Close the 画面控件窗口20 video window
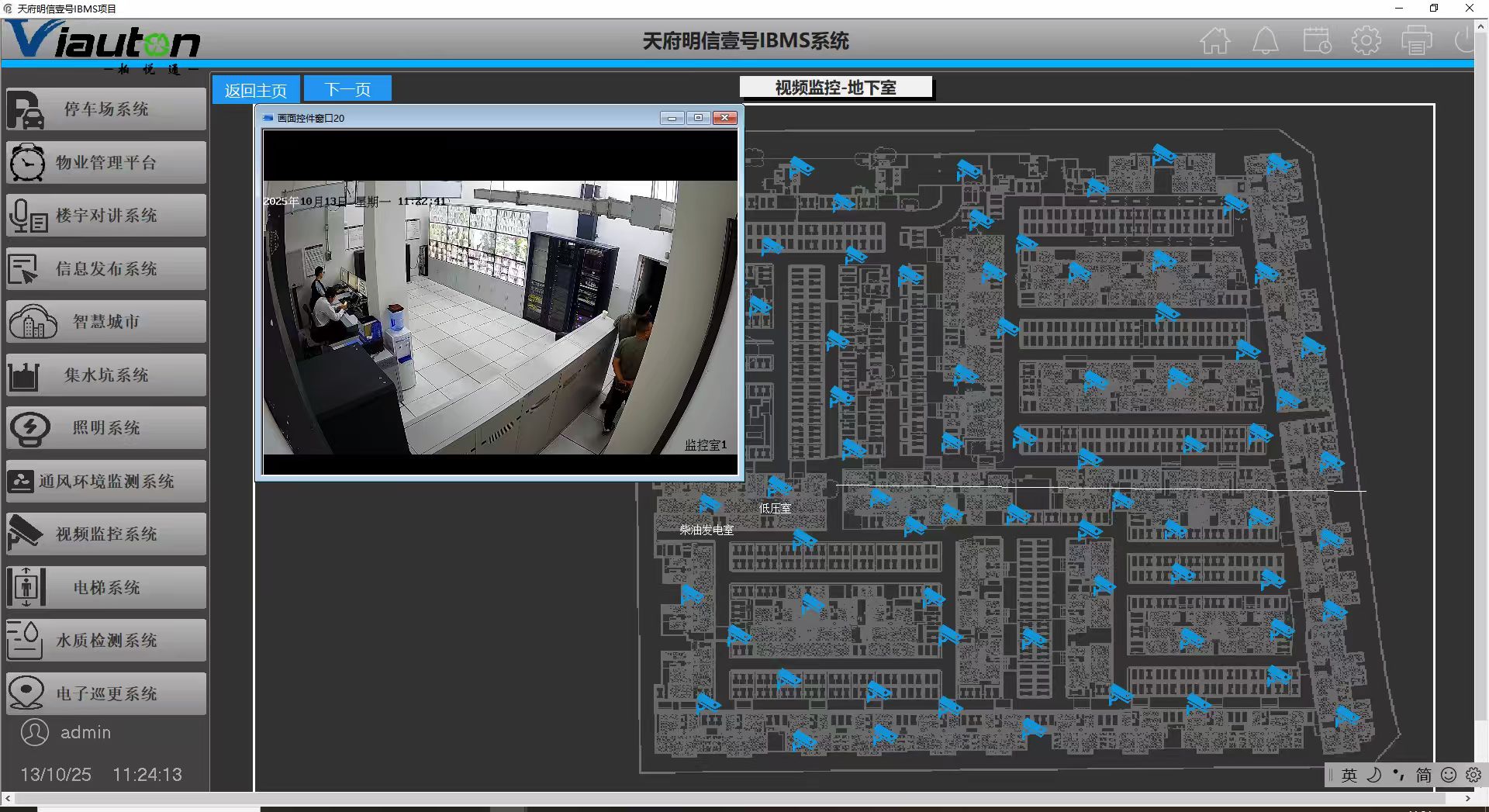 (x=725, y=118)
